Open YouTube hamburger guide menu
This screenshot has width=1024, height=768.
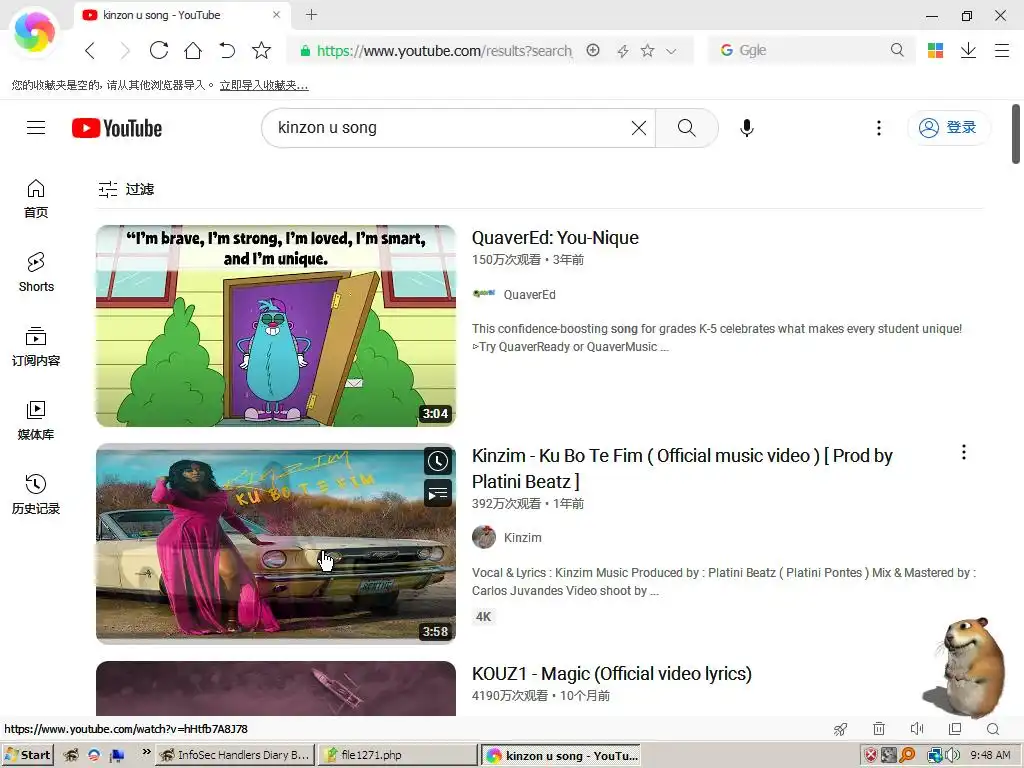[36, 127]
